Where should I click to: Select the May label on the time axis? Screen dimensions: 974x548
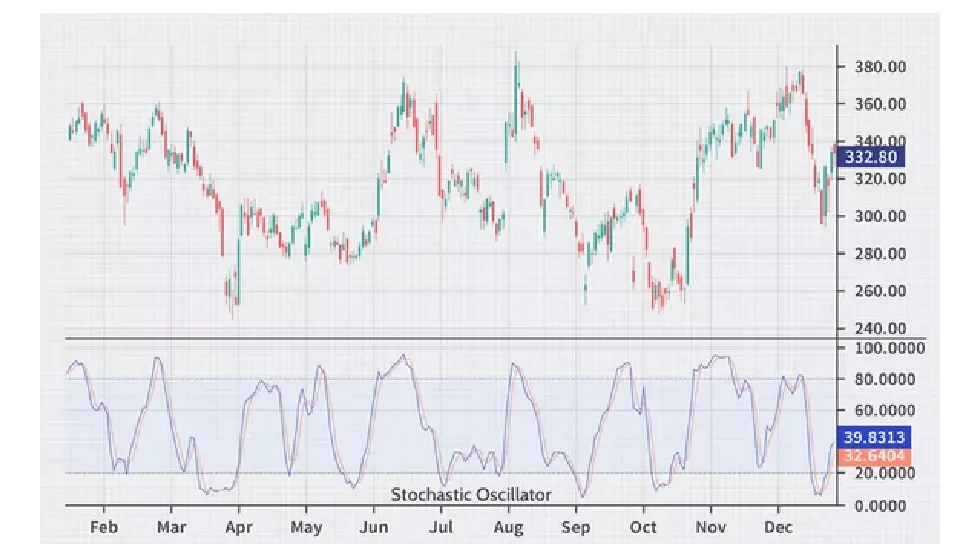[306, 528]
